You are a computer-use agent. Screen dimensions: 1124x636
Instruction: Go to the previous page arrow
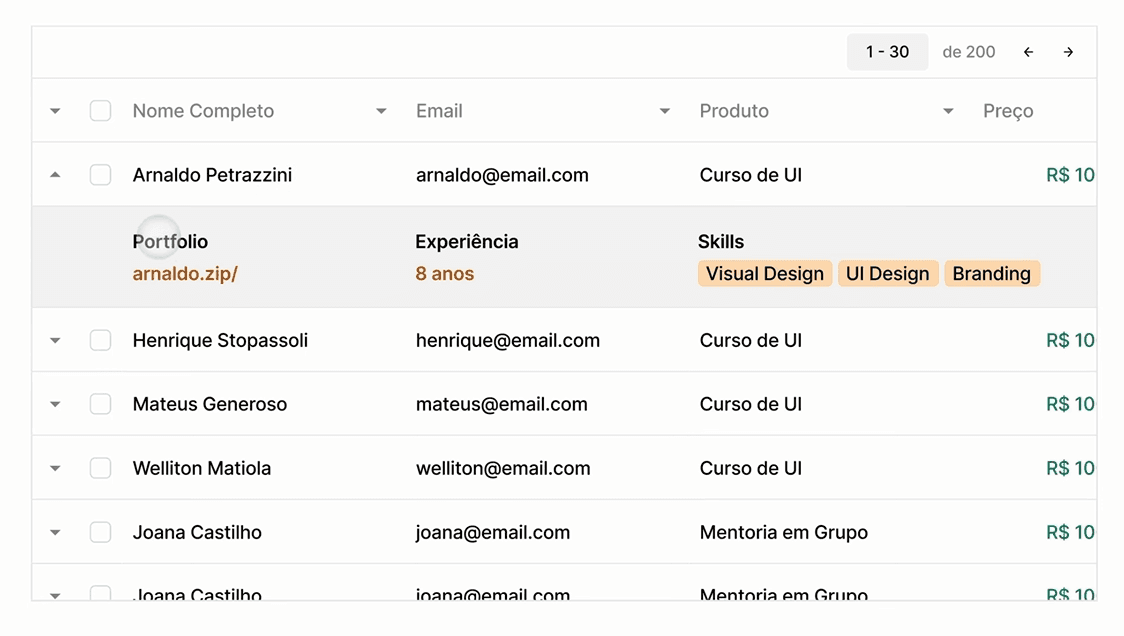click(x=1028, y=52)
